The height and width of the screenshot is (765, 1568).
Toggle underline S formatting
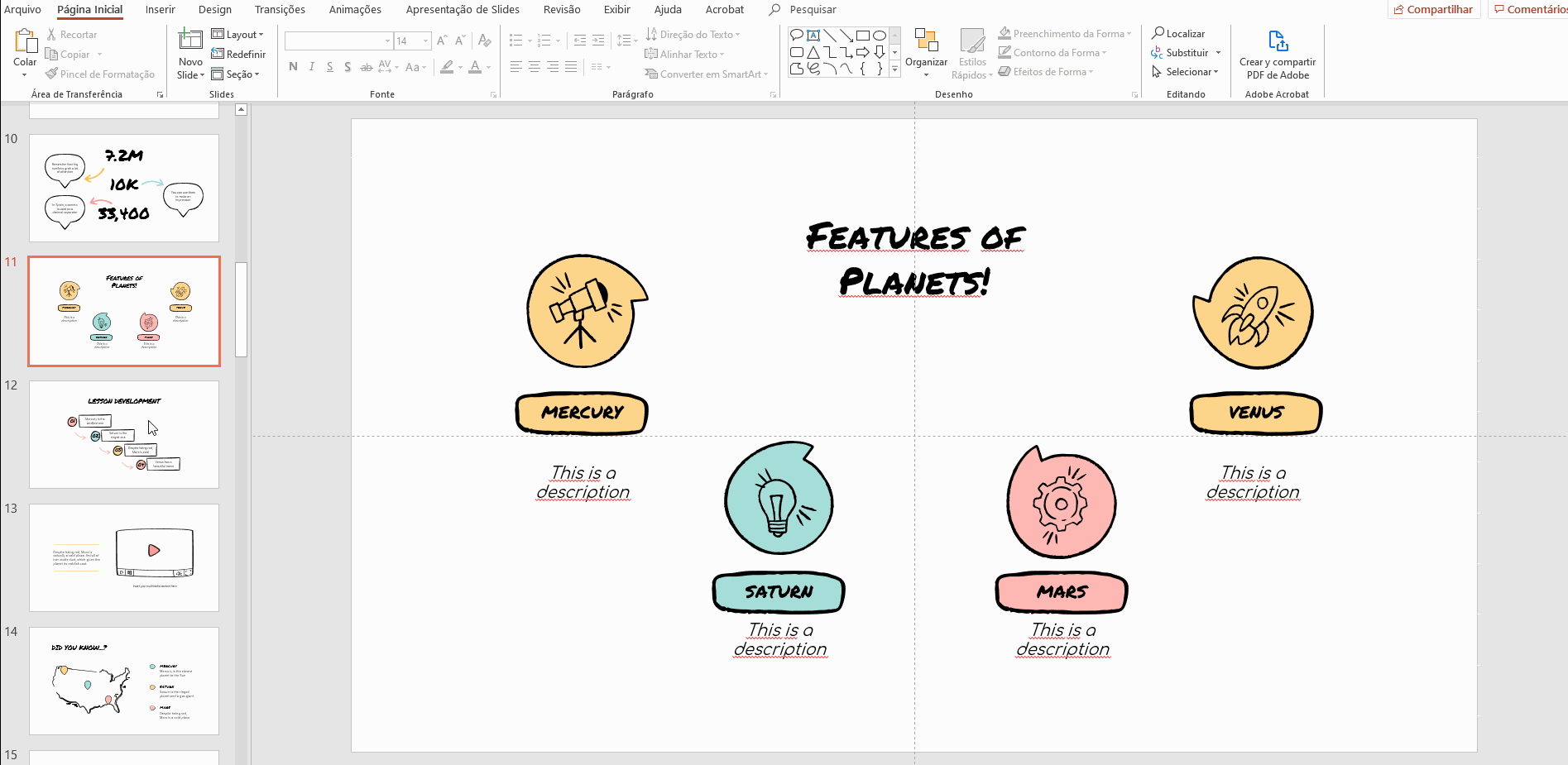[329, 67]
